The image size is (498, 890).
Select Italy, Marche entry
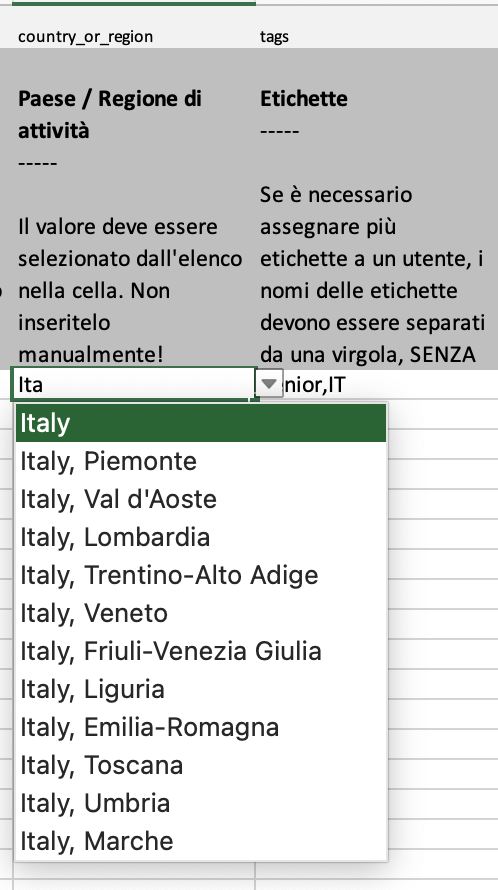pos(201,841)
